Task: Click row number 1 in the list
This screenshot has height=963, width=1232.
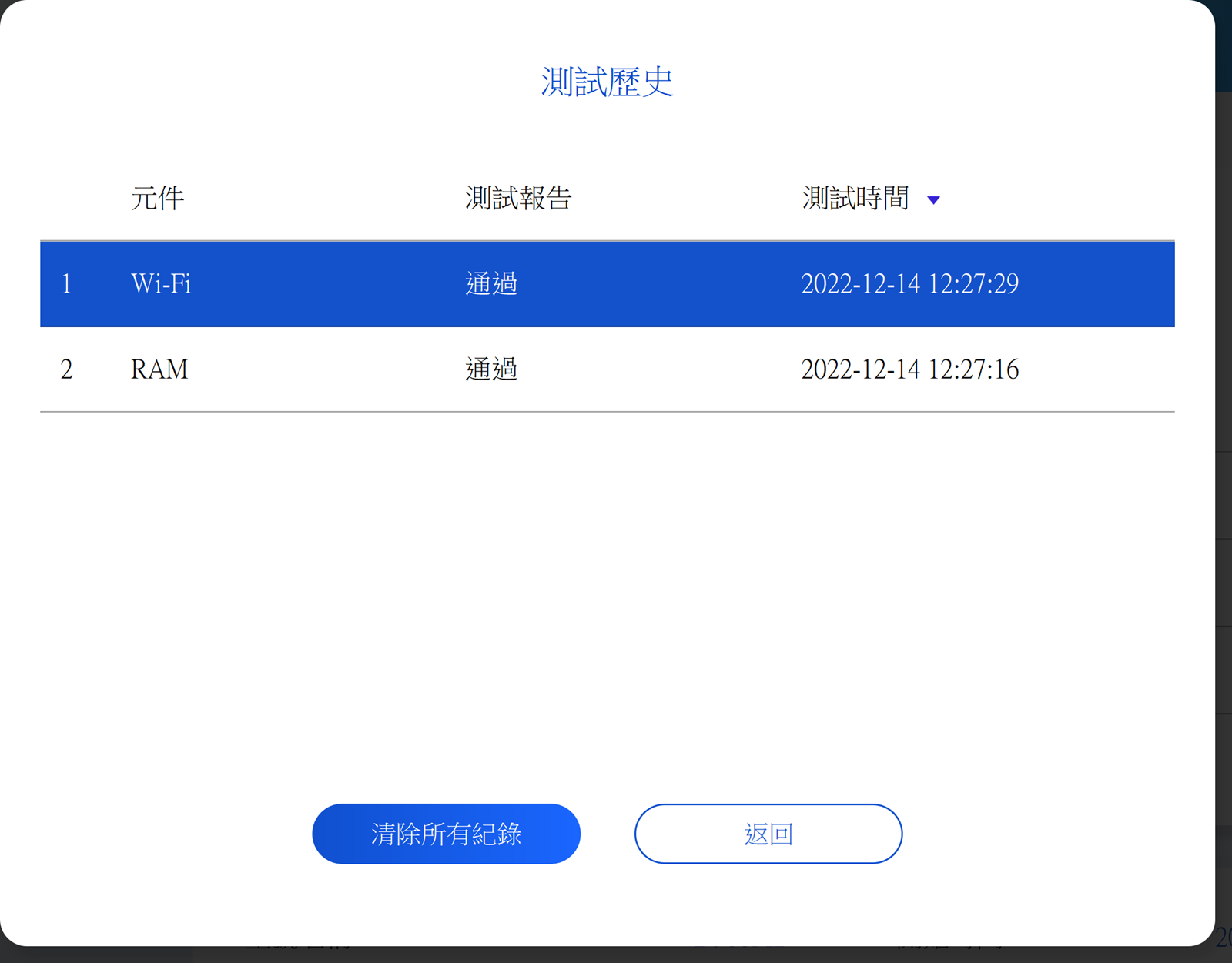Action: [x=67, y=284]
